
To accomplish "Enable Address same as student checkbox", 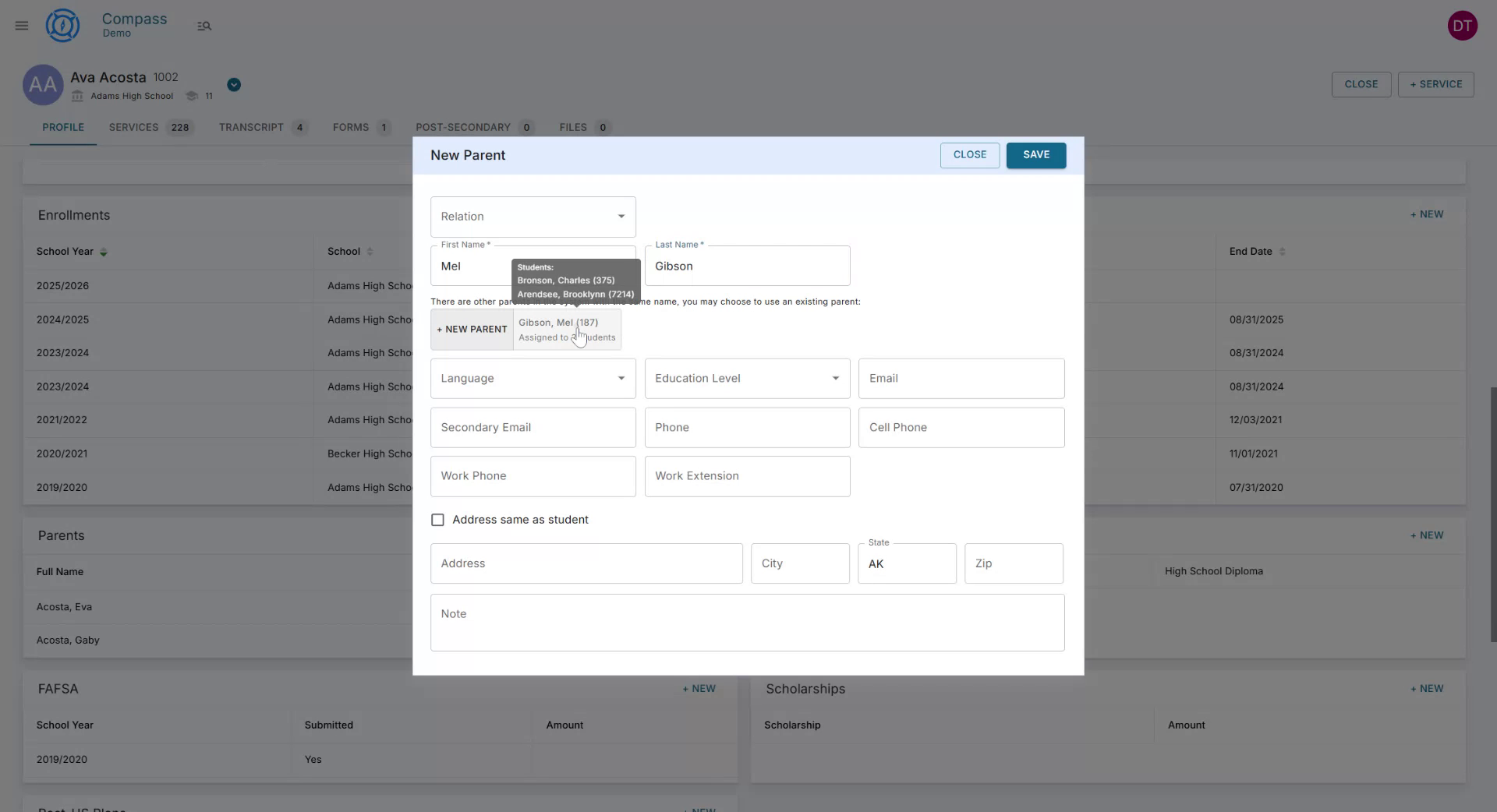I will tap(437, 520).
